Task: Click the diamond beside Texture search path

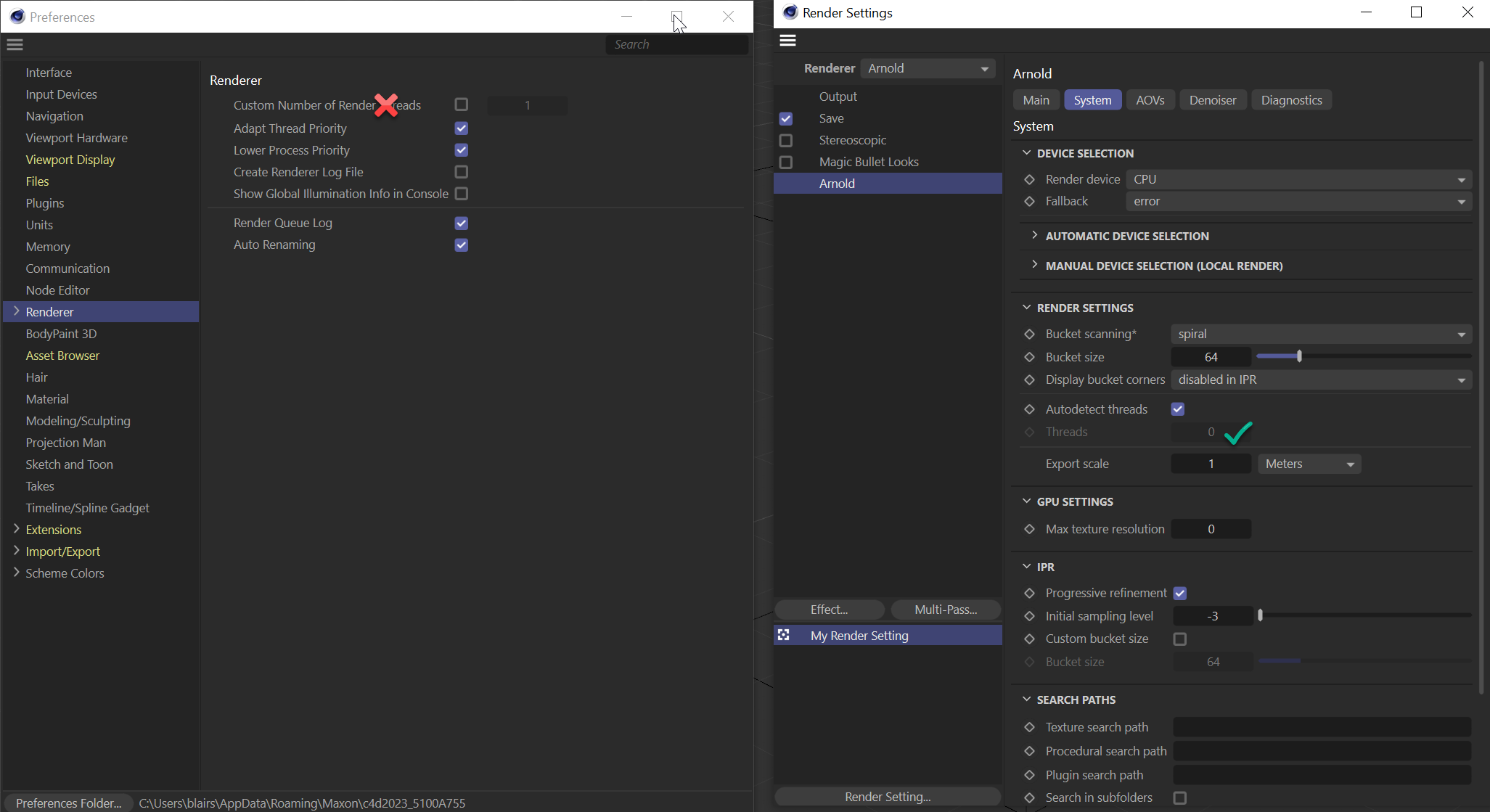Action: coord(1030,726)
